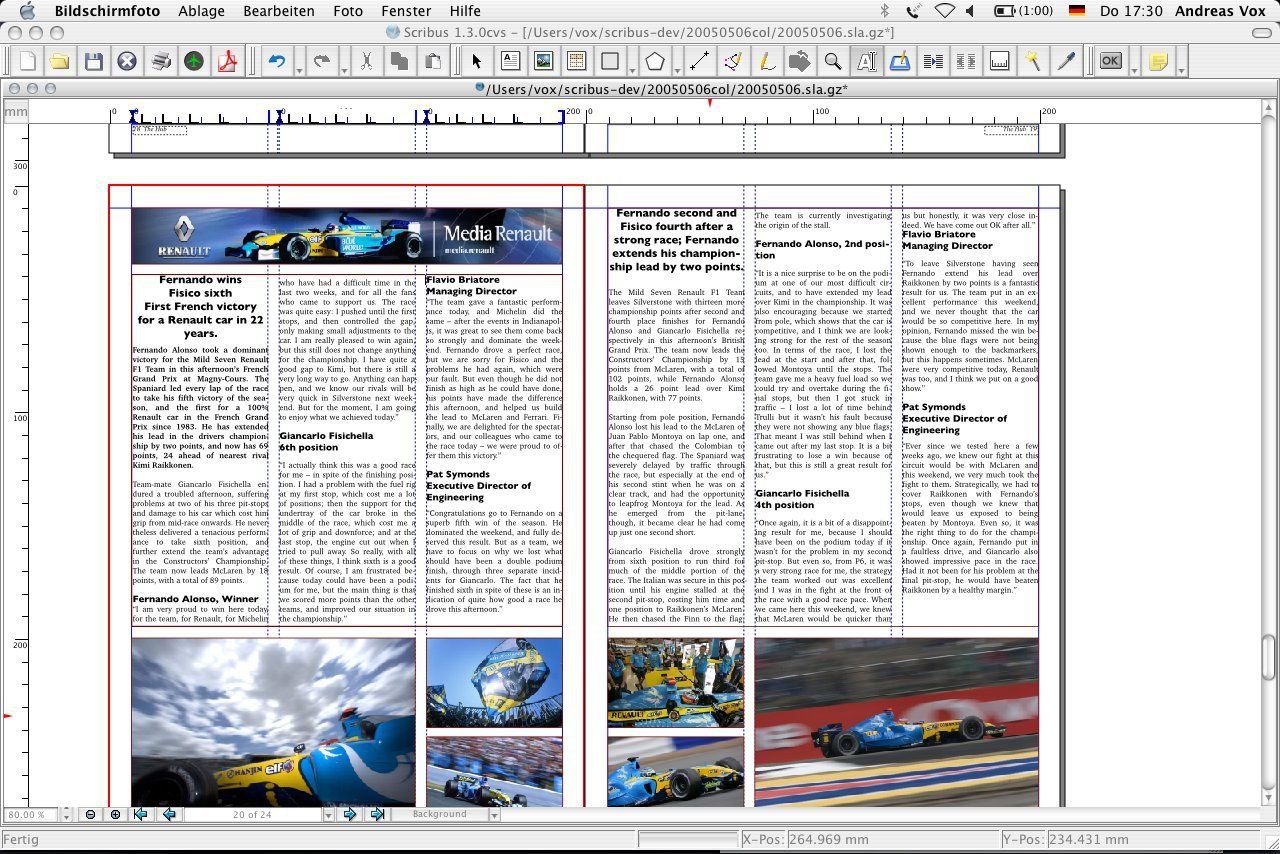Screen dimensions: 1280x854
Task: Select the Insert Image Frame tool
Action: click(x=542, y=61)
